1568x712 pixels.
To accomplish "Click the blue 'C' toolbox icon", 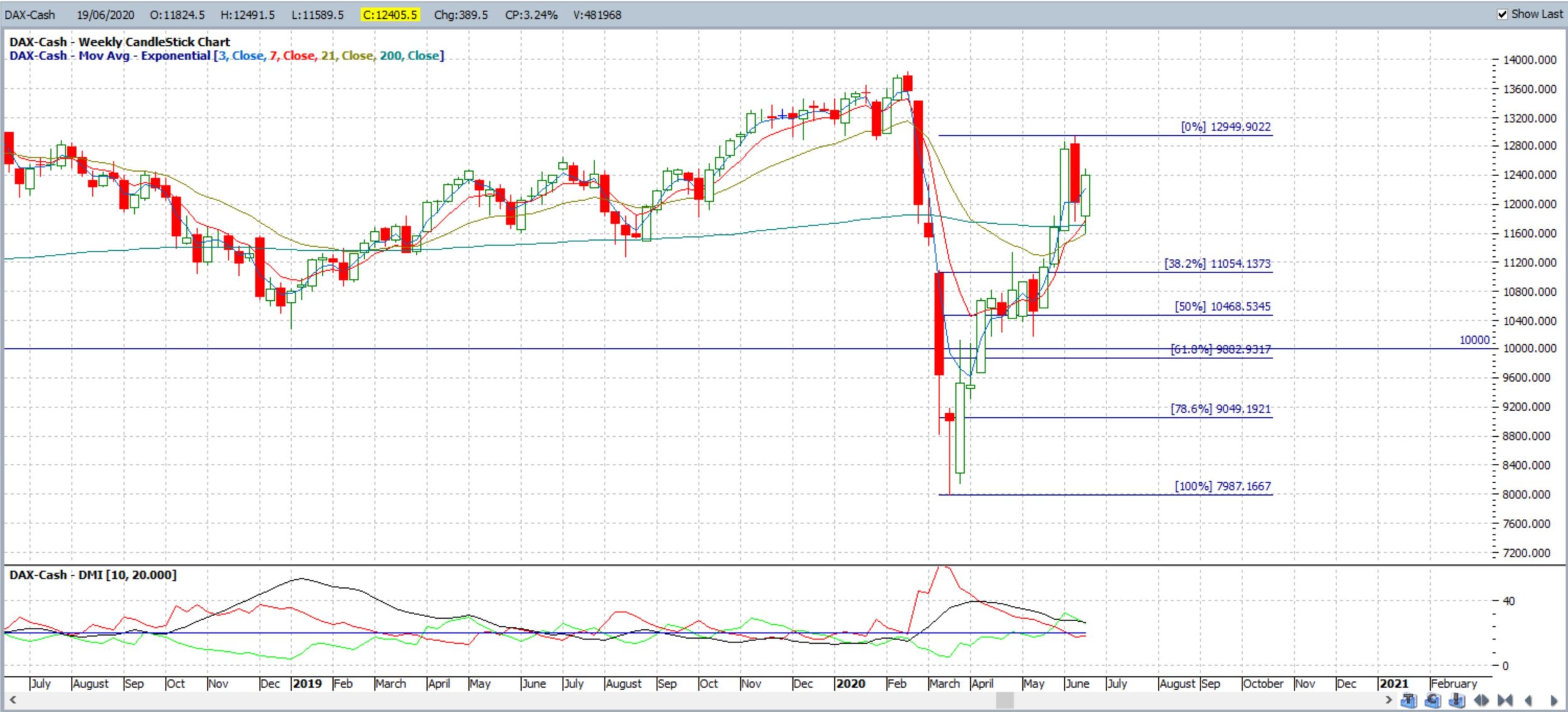I will (x=1433, y=700).
